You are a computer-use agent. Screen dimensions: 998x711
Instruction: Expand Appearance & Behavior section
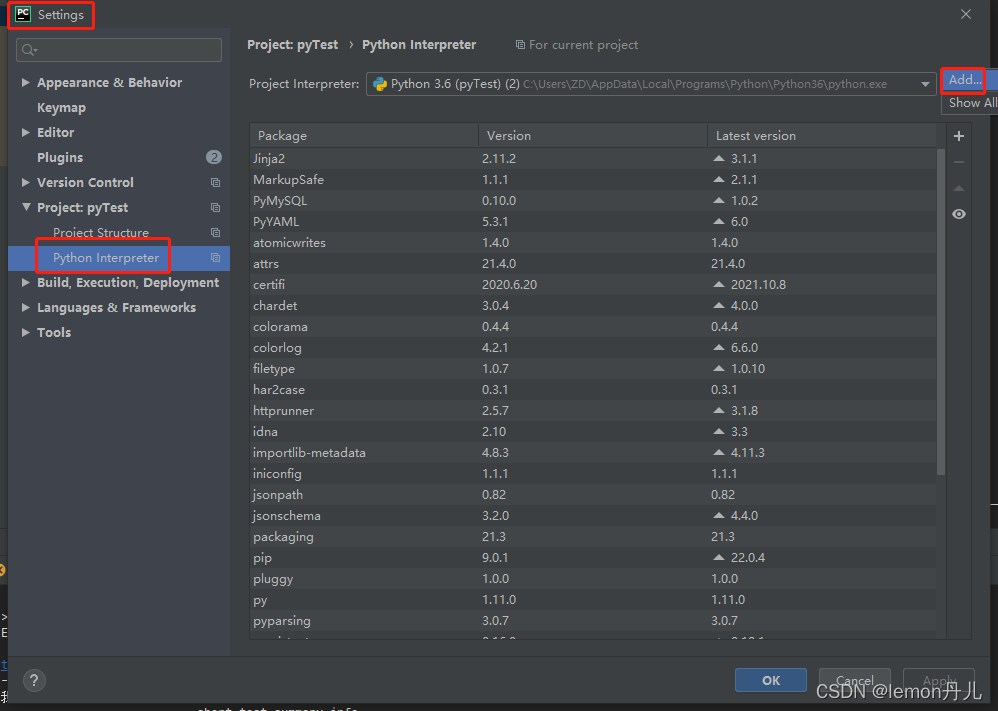tap(25, 82)
